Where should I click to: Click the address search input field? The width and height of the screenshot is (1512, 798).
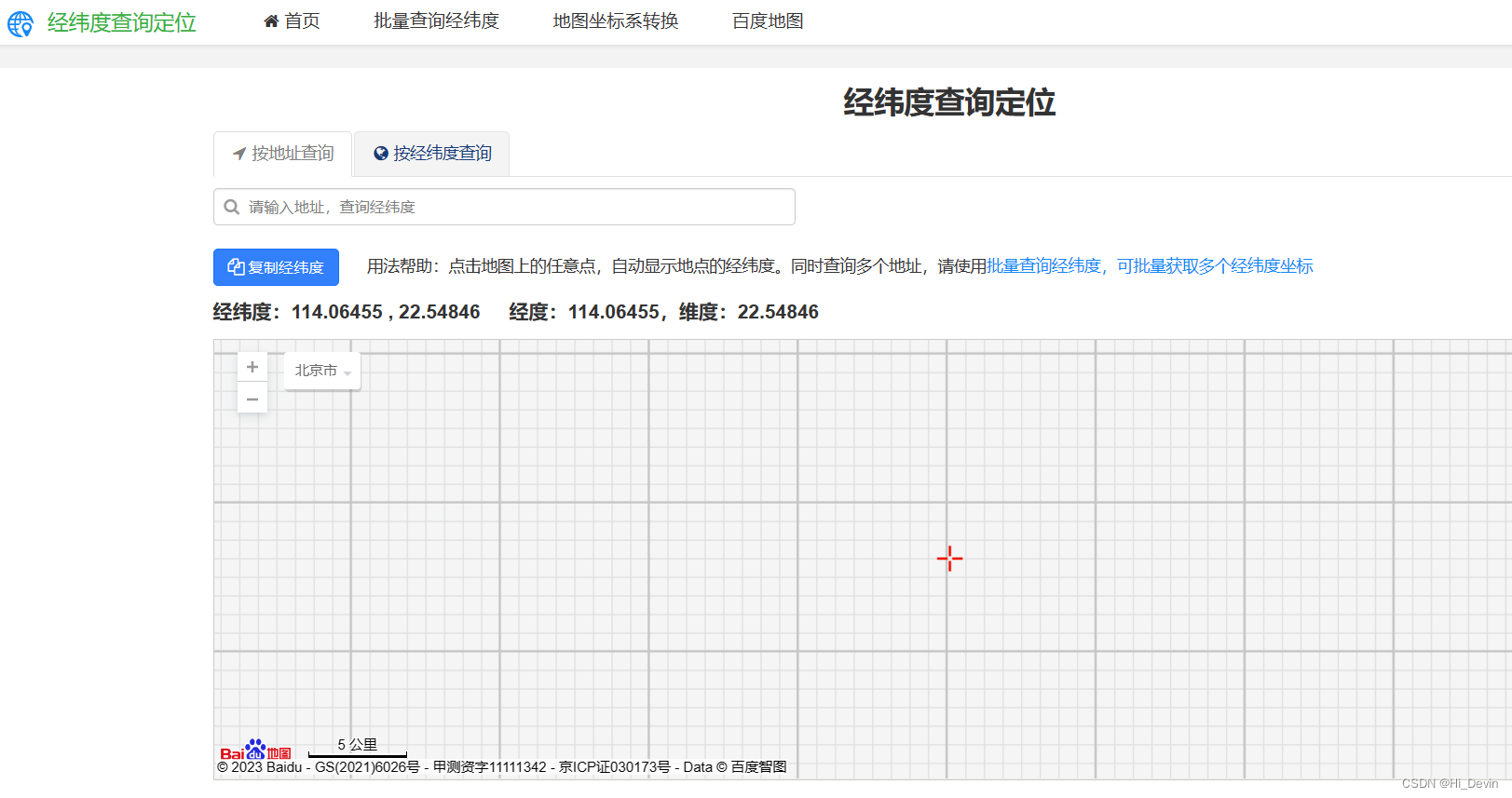[x=512, y=207]
